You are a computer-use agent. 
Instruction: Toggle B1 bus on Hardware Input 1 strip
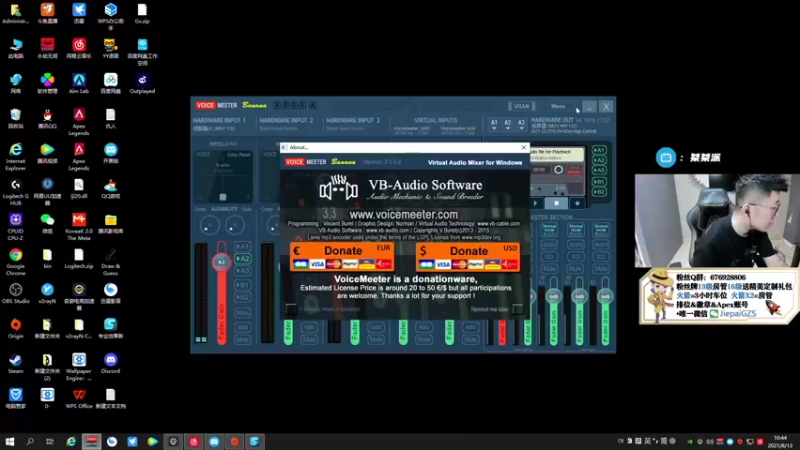point(243,285)
